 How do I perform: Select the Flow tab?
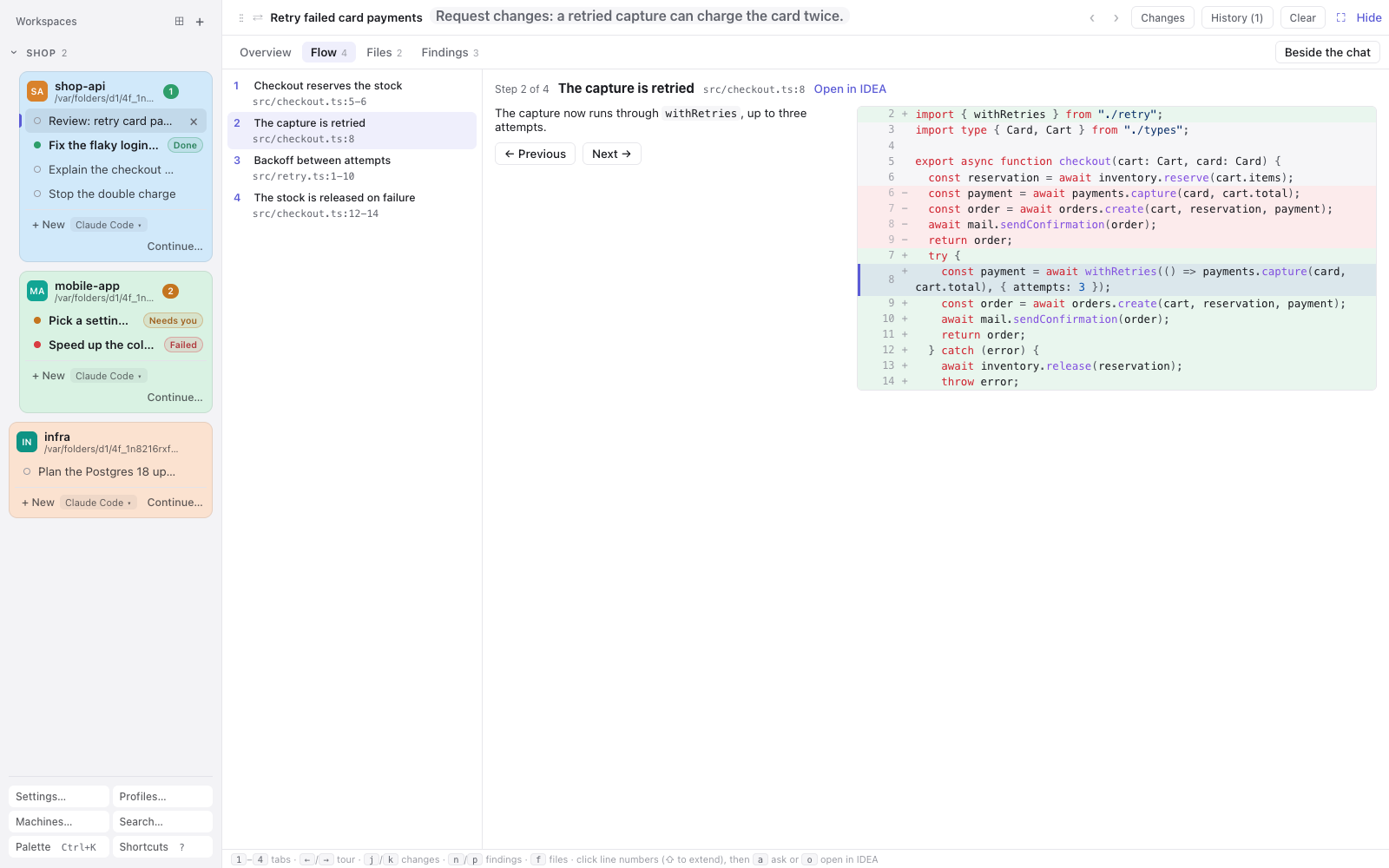tap(329, 52)
